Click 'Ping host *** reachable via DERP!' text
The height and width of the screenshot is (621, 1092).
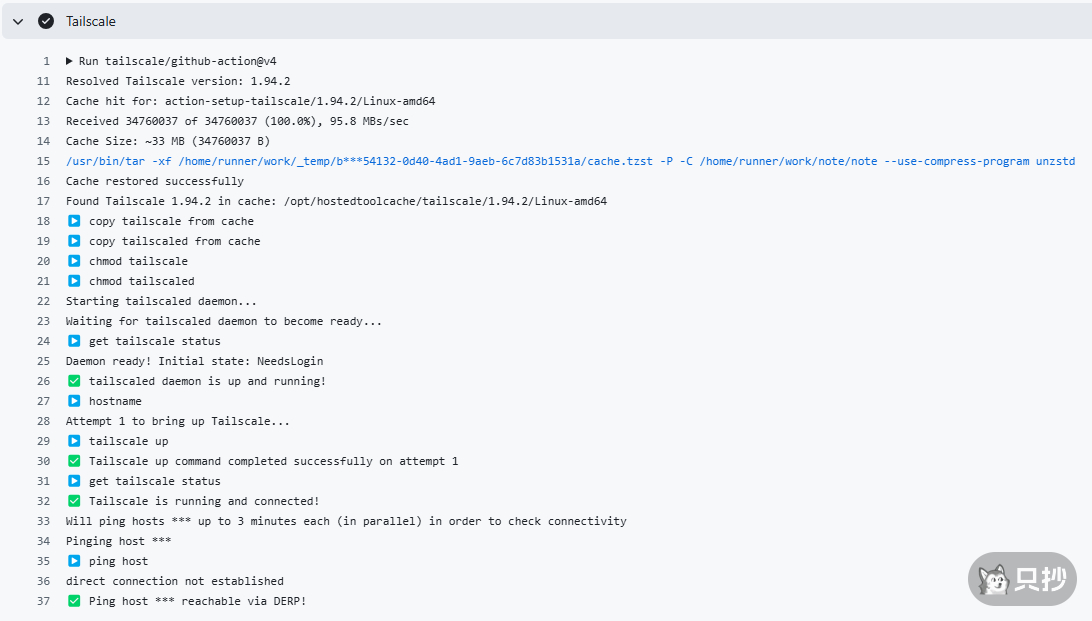coord(197,602)
